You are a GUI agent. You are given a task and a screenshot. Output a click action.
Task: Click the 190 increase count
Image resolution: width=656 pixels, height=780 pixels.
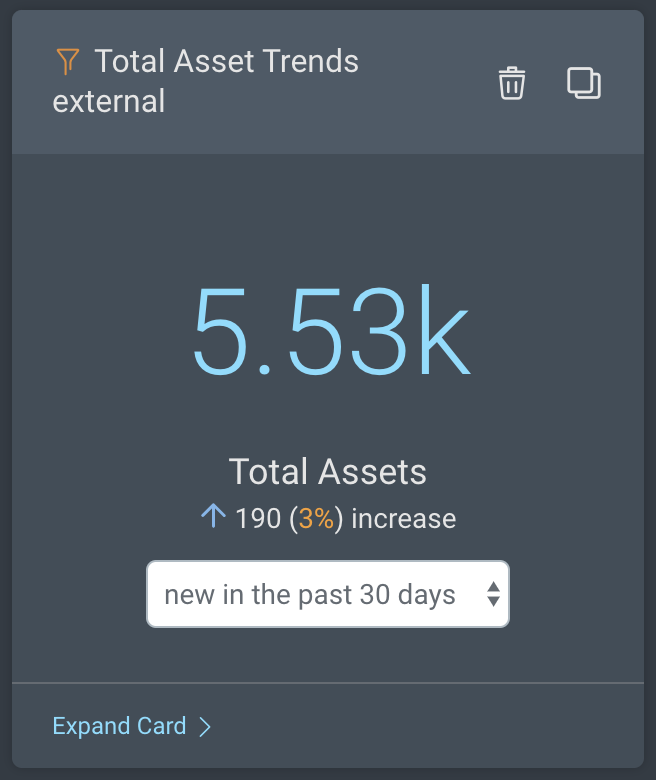[x=258, y=519]
